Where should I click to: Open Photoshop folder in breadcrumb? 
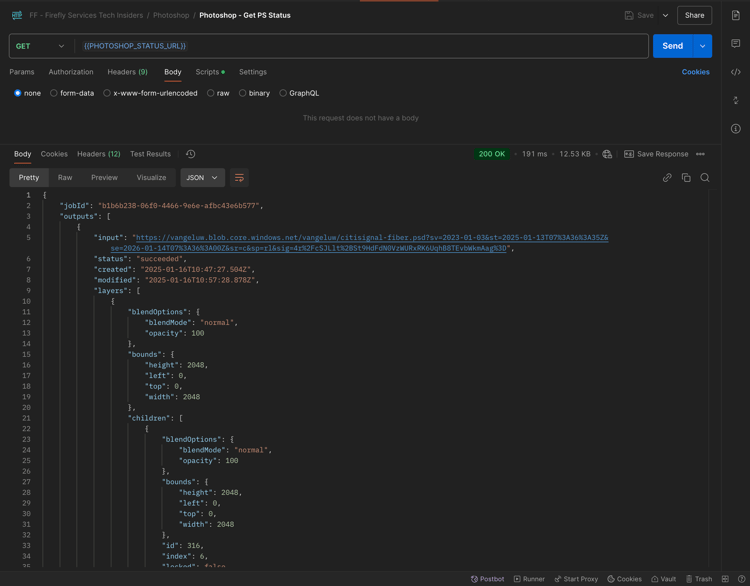(x=171, y=15)
